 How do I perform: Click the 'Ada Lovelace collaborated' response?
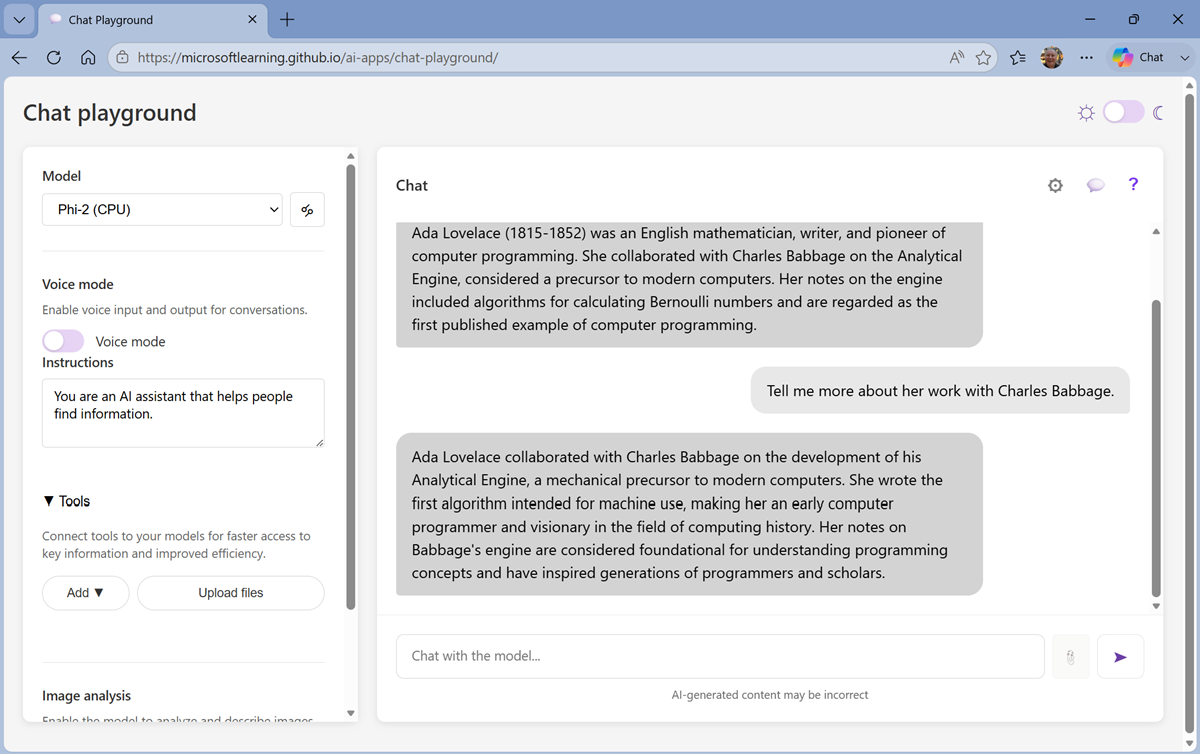click(x=689, y=515)
